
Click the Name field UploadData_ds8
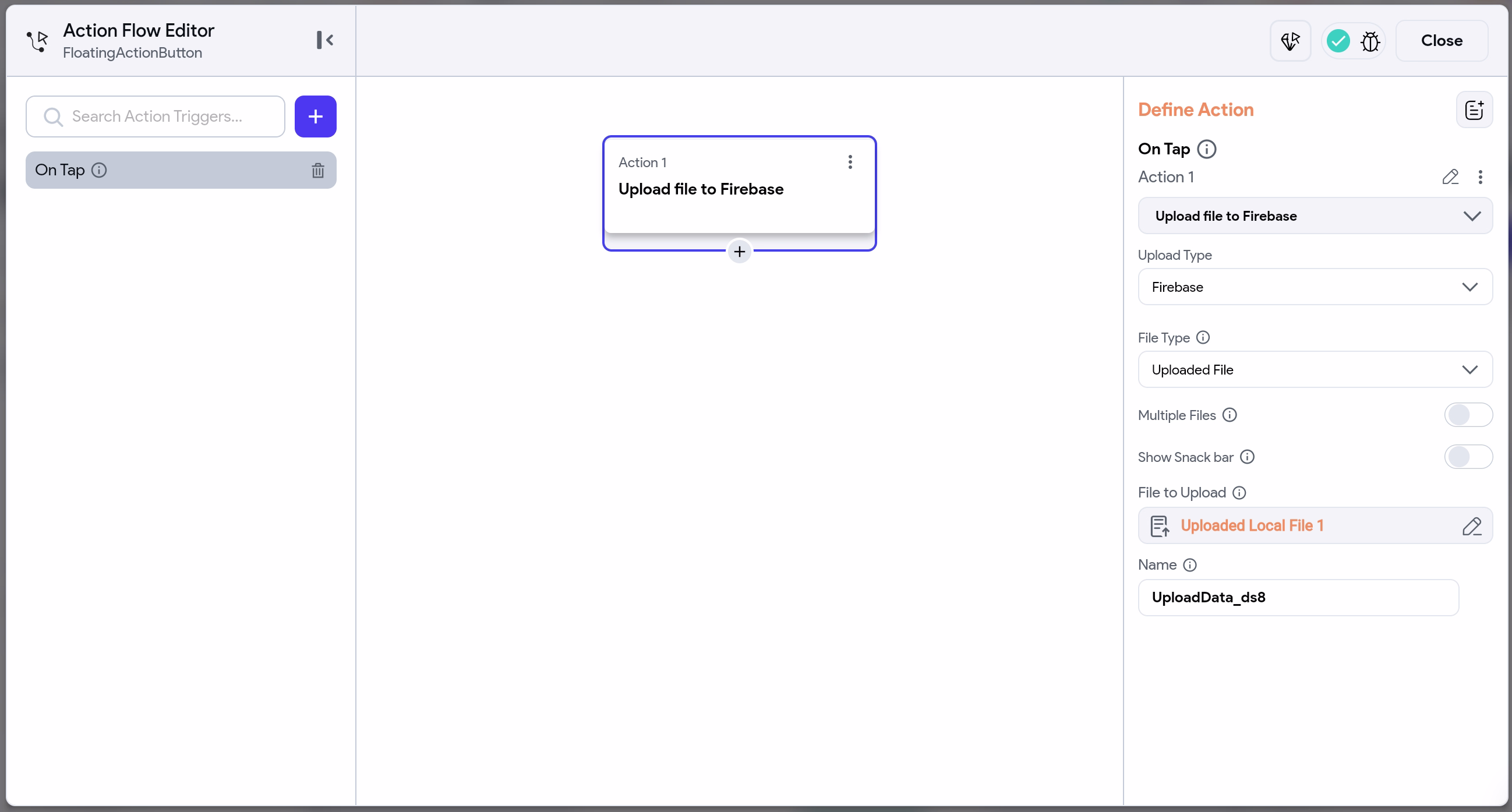click(x=1298, y=598)
